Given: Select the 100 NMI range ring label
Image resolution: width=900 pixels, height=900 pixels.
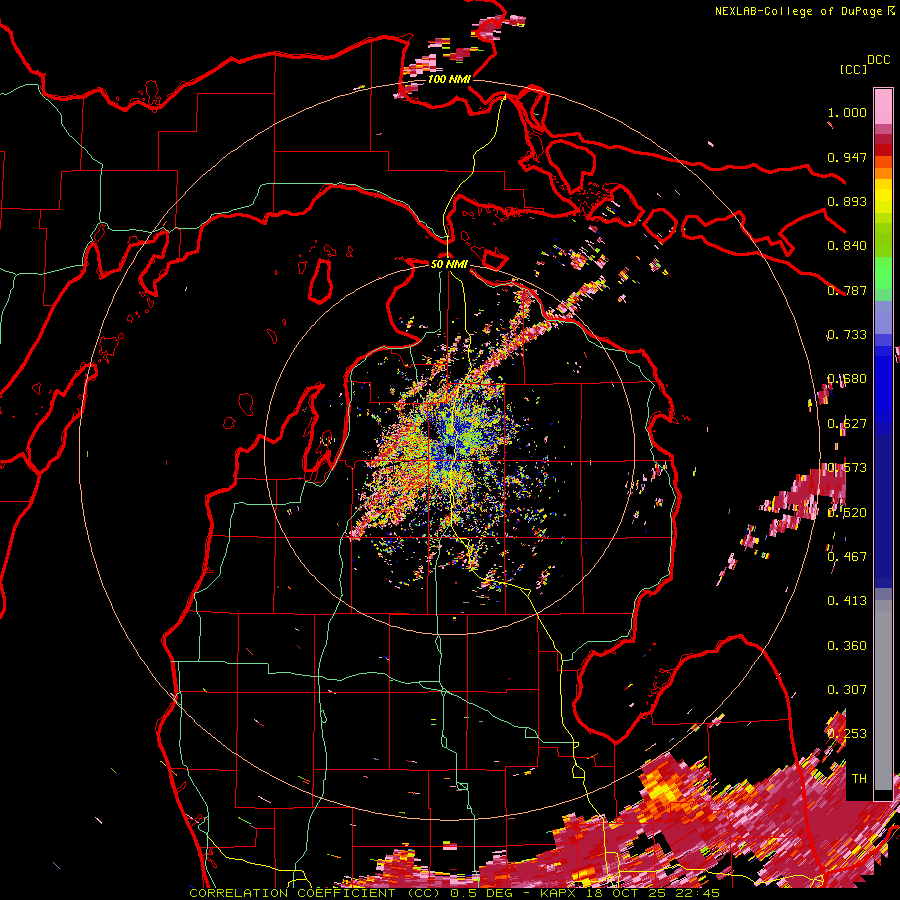Looking at the screenshot, I should point(449,79).
